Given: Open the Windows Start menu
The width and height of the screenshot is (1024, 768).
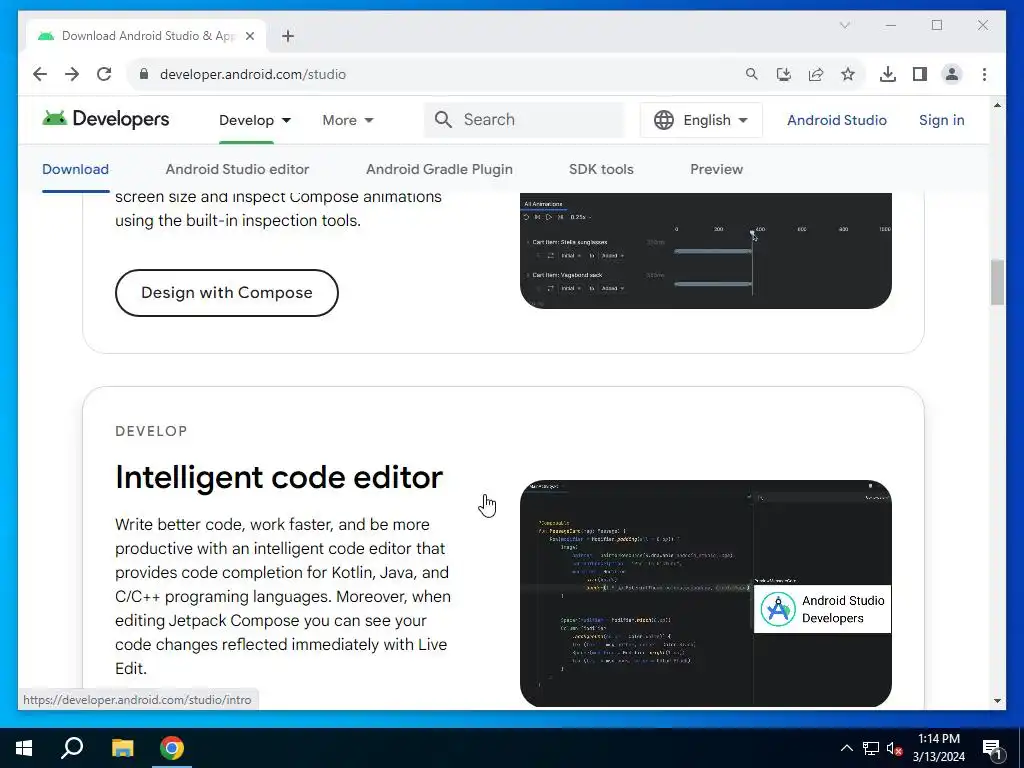Looking at the screenshot, I should pyautogui.click(x=24, y=748).
